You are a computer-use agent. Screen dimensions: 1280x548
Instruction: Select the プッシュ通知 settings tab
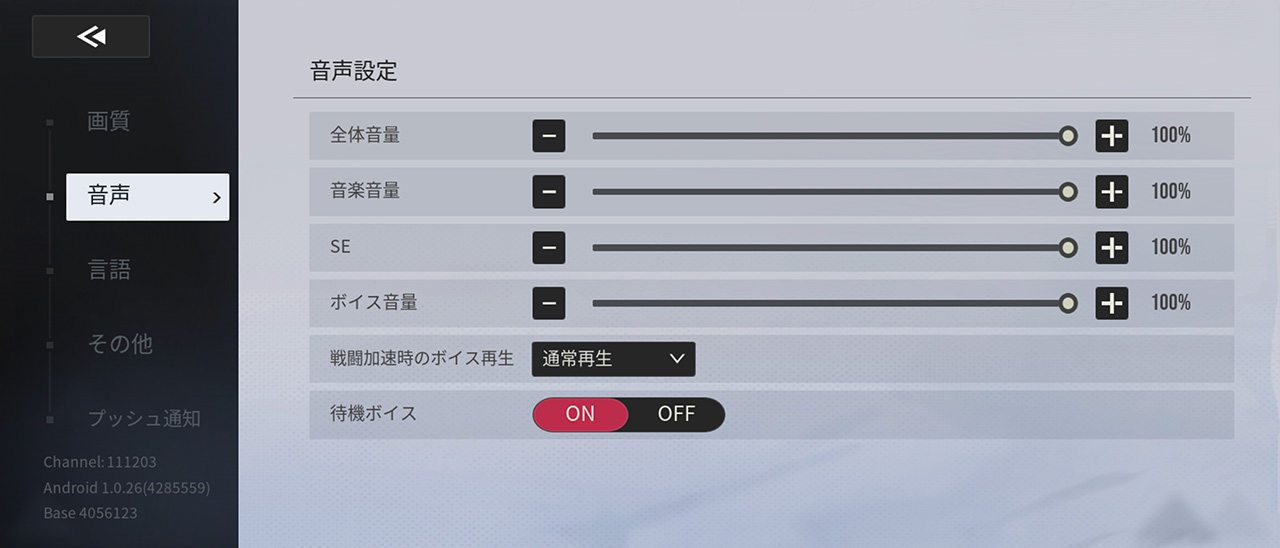[x=144, y=418]
